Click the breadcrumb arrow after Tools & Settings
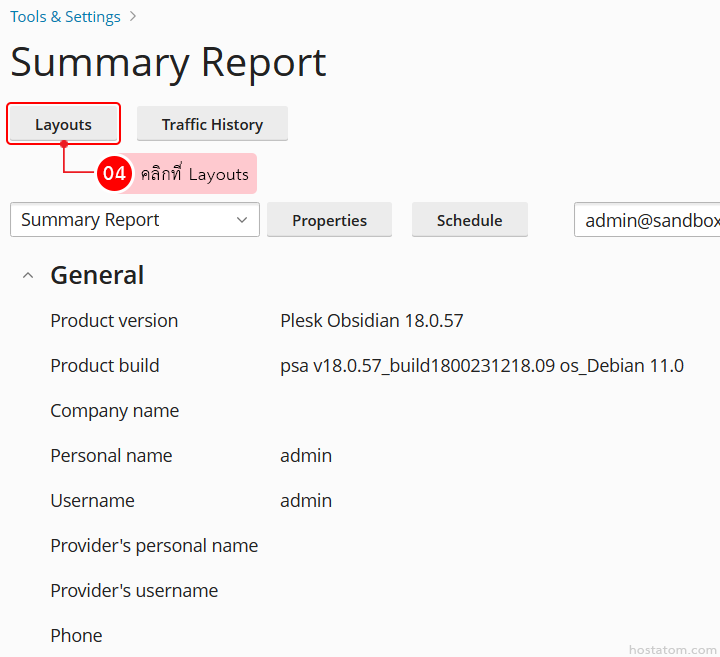 (133, 17)
